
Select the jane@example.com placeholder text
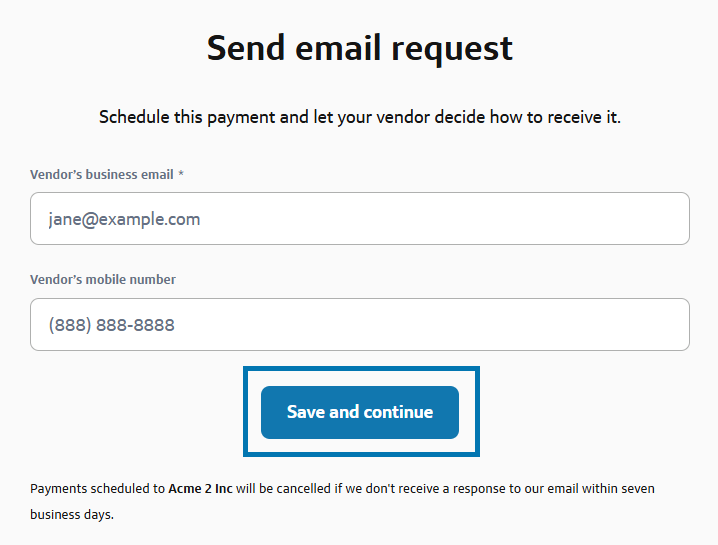(x=124, y=219)
